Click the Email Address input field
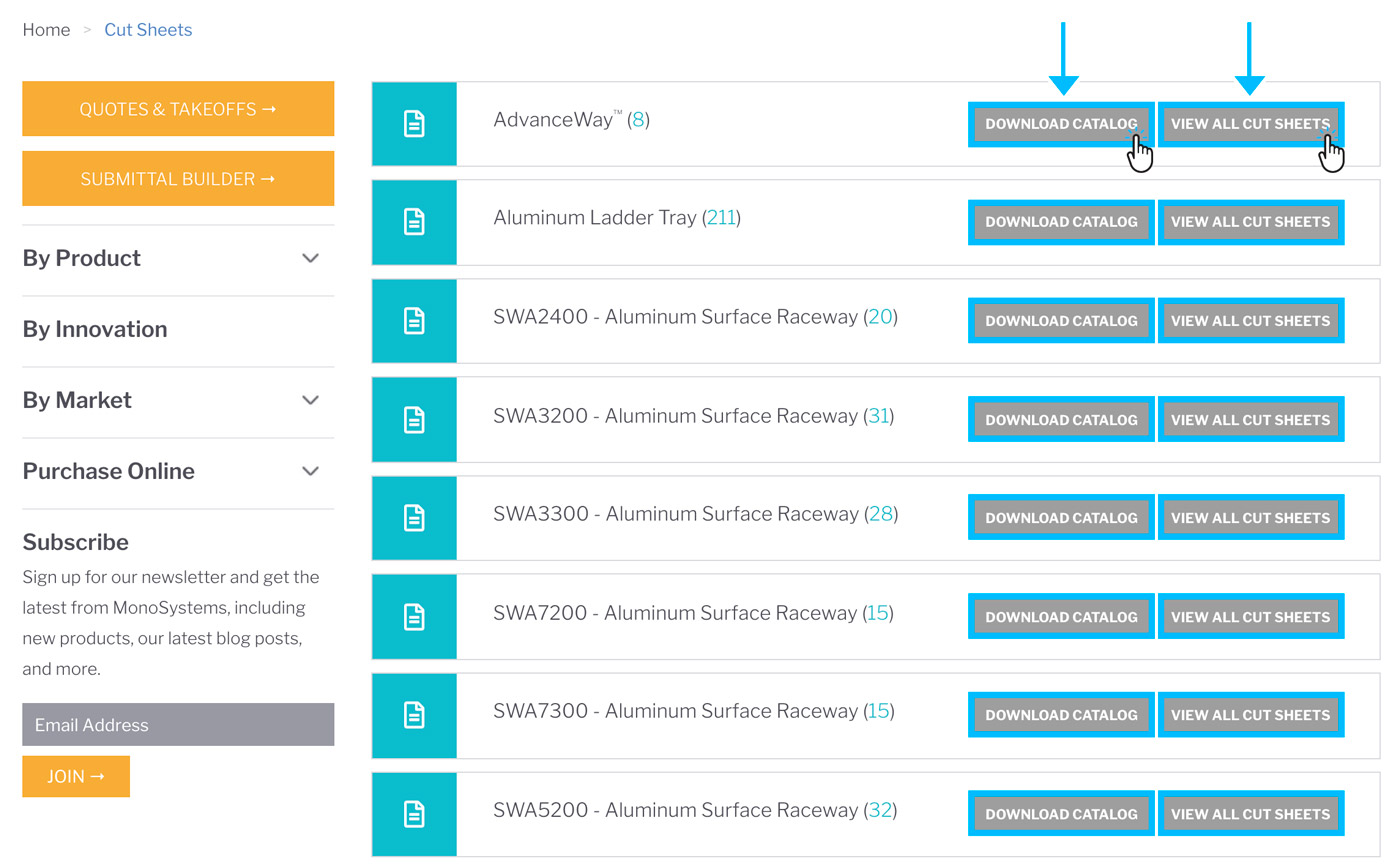Image resolution: width=1400 pixels, height=868 pixels. click(x=178, y=725)
